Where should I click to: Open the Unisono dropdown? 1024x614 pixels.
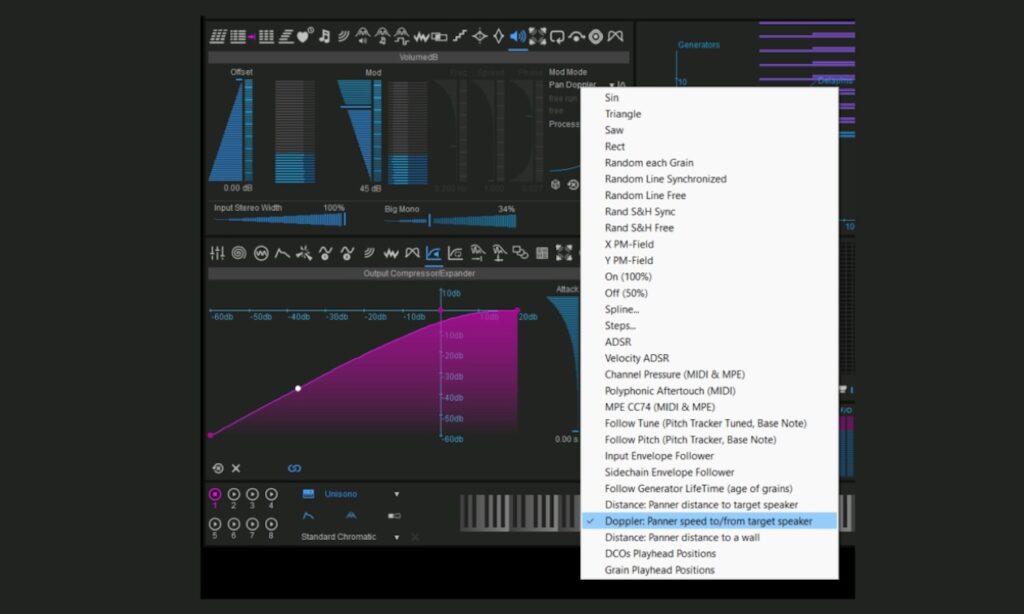coord(396,494)
